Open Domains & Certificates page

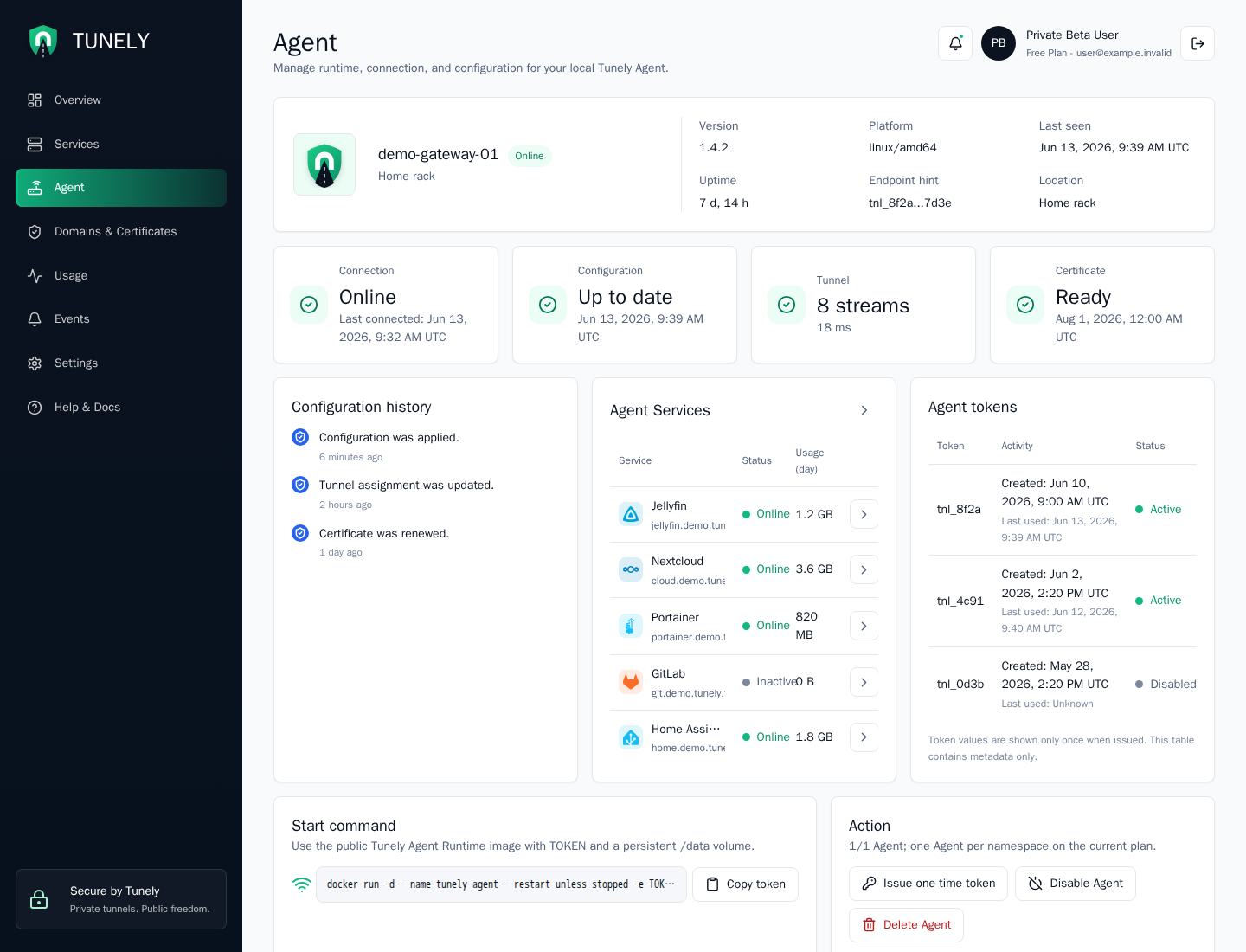click(121, 232)
